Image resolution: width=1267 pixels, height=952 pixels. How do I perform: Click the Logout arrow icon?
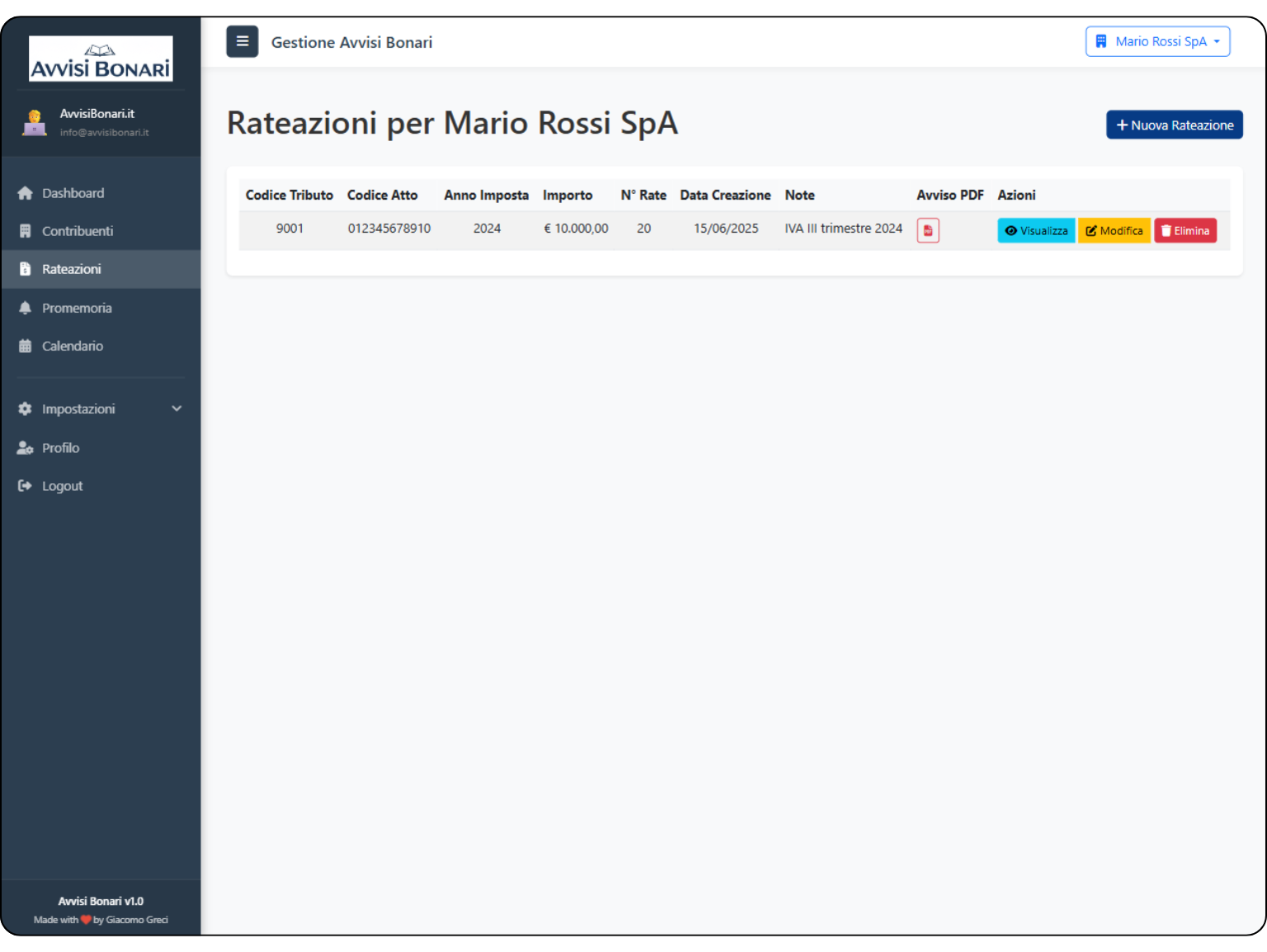[26, 486]
